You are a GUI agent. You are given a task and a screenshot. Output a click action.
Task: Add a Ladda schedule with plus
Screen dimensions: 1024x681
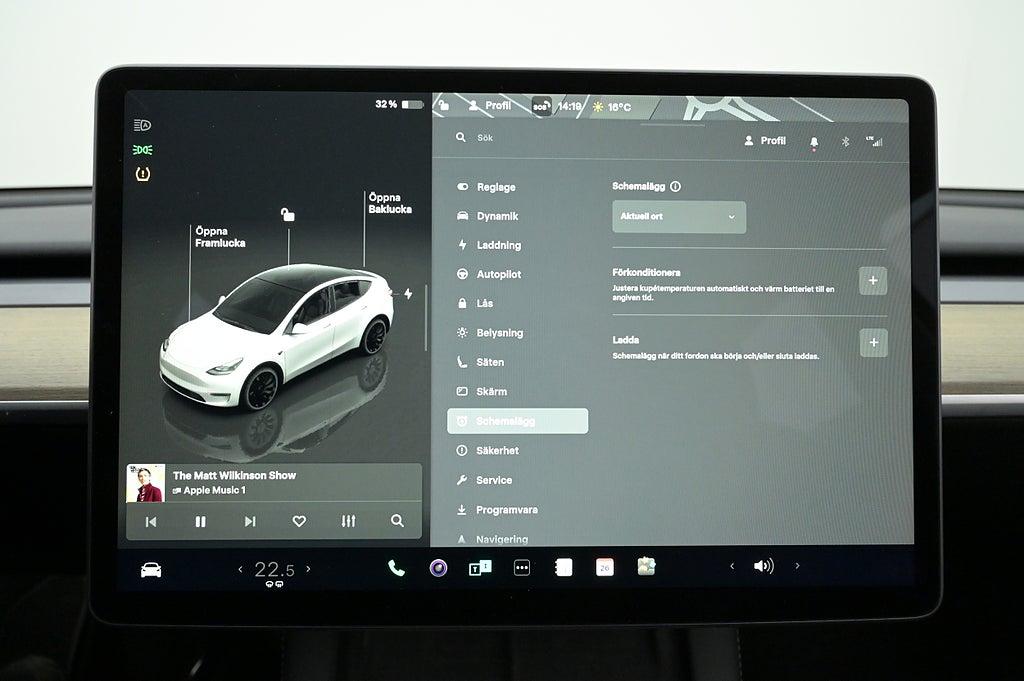[x=872, y=342]
